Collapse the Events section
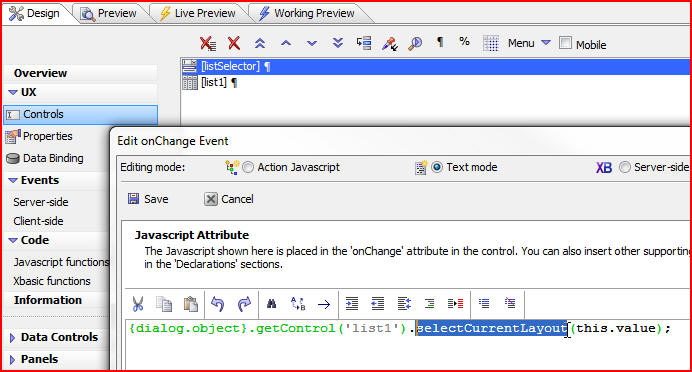The image size is (692, 372). coord(13,180)
